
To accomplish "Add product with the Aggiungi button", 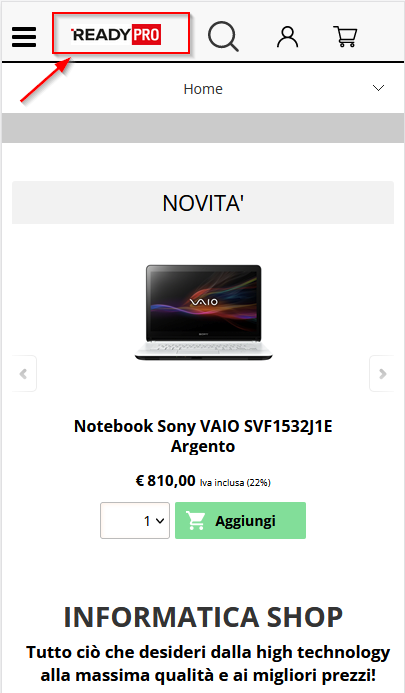I will 241,521.
